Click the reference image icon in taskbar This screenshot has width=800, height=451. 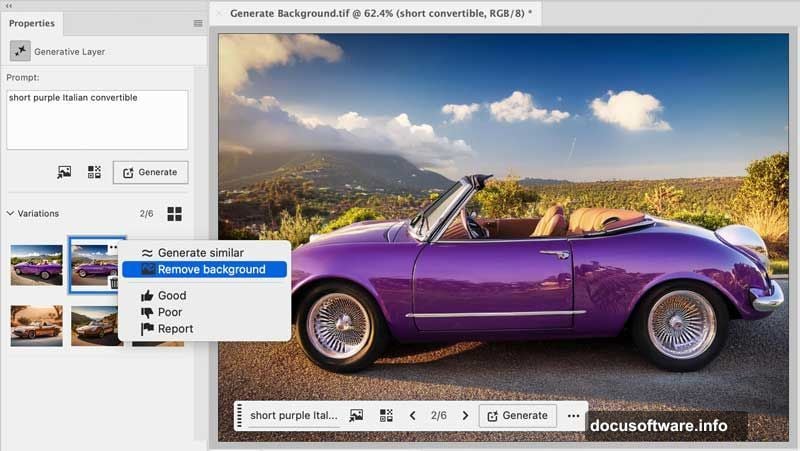(x=355, y=415)
